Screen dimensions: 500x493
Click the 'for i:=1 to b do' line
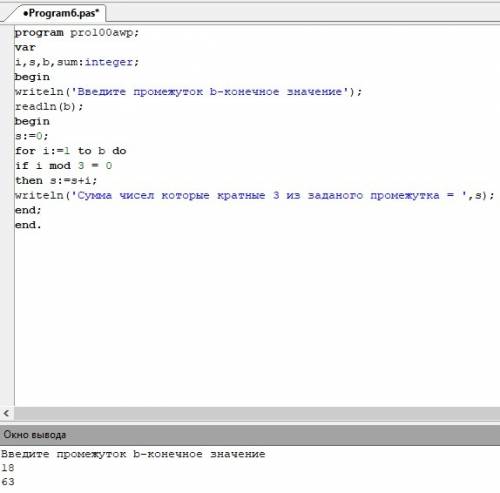point(71,151)
